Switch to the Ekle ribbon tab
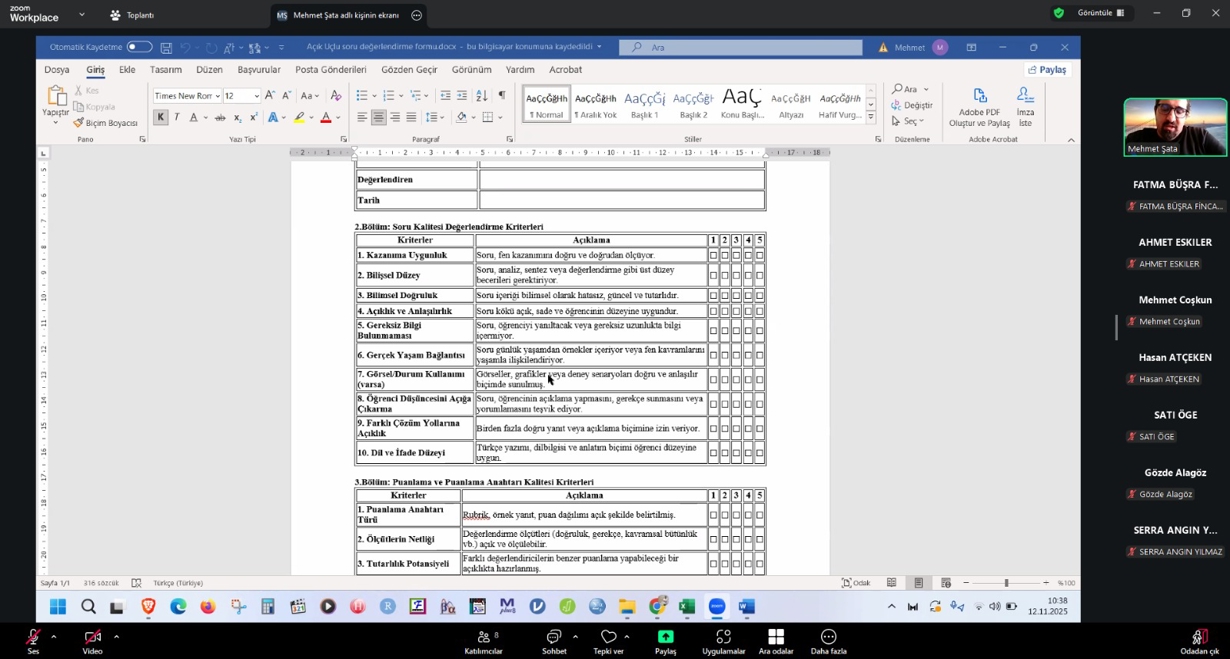 click(127, 70)
